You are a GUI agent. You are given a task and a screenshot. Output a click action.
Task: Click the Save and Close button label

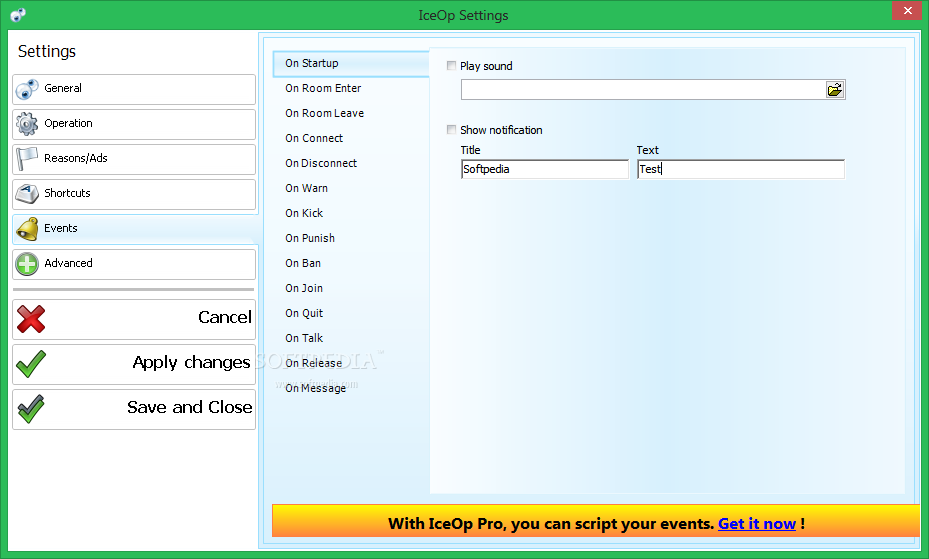coord(190,407)
